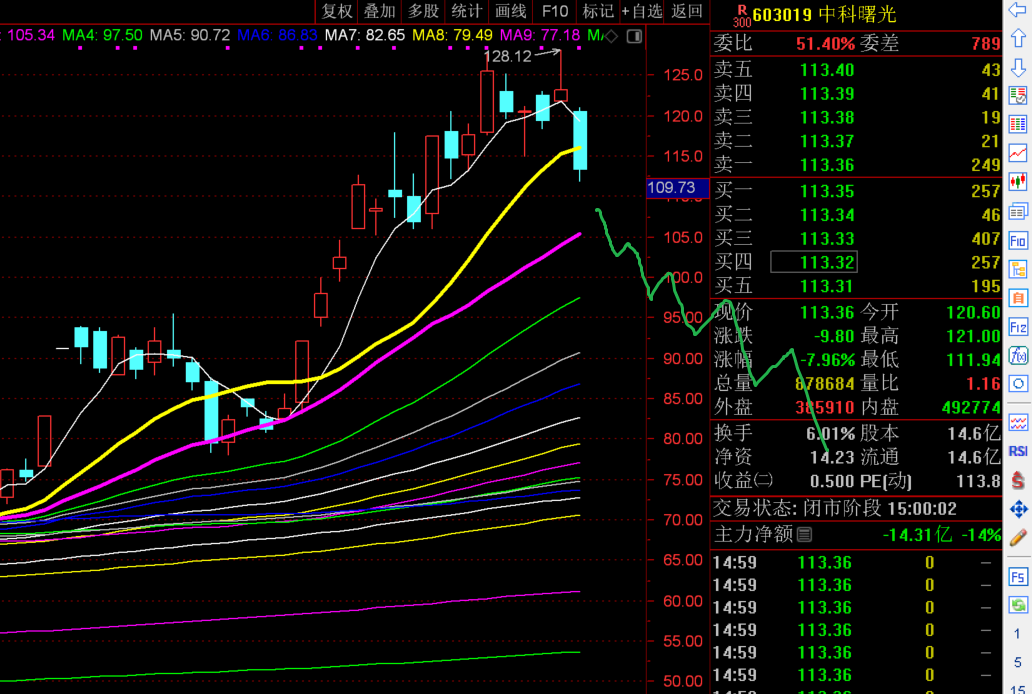Click the down arrow sidebar icon
The image size is (1032, 694).
[x=1018, y=67]
